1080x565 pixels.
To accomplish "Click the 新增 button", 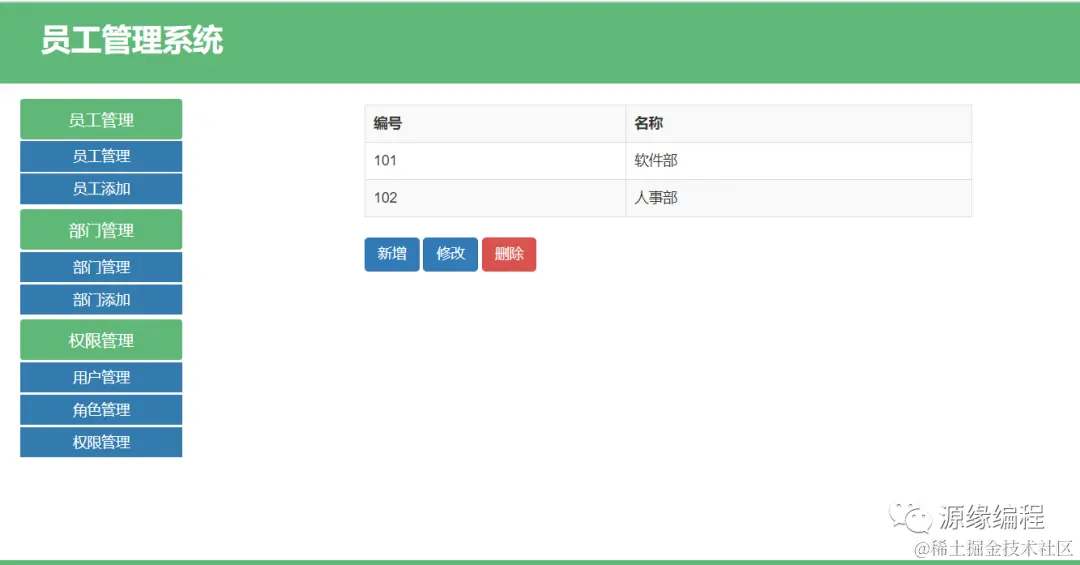I will tap(392, 254).
